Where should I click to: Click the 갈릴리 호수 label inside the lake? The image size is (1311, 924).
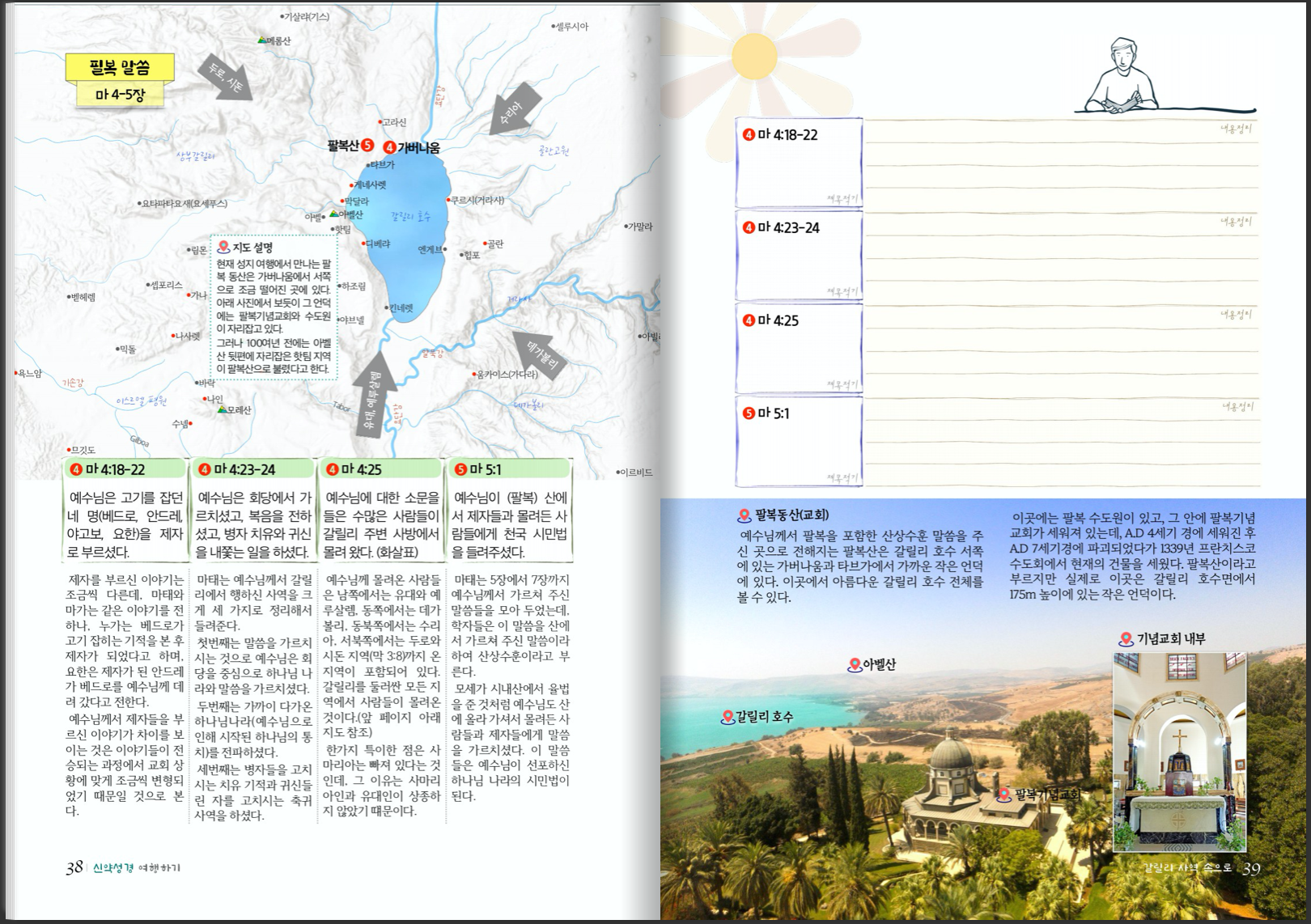[x=410, y=216]
